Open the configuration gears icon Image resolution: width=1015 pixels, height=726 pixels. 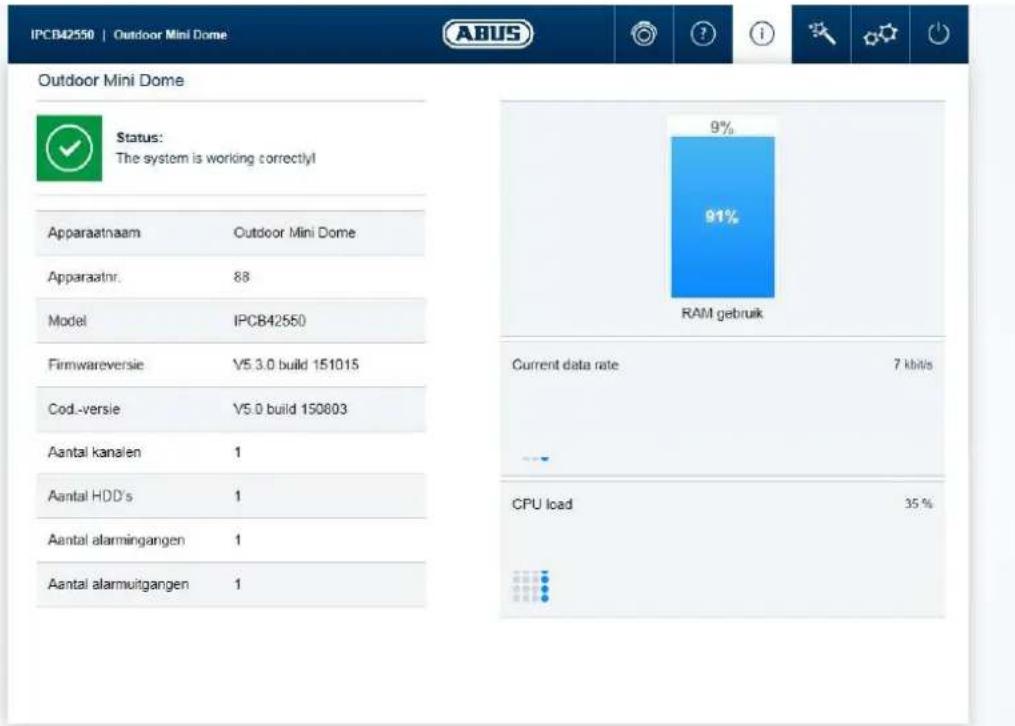(x=880, y=34)
